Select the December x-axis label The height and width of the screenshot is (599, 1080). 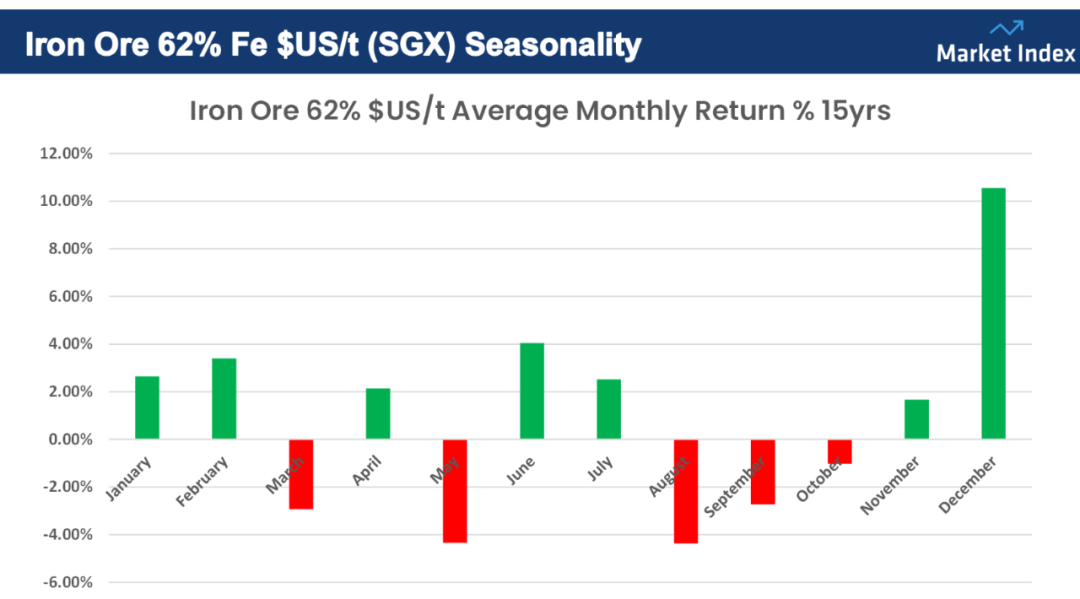point(968,487)
